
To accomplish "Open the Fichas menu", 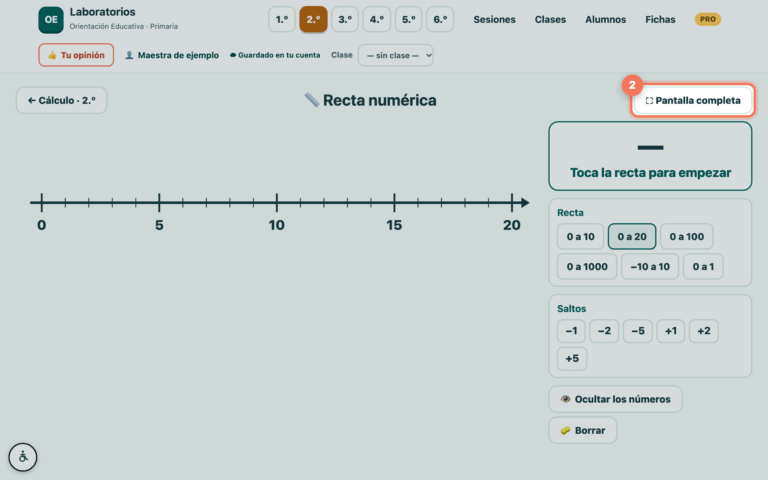I will [660, 20].
